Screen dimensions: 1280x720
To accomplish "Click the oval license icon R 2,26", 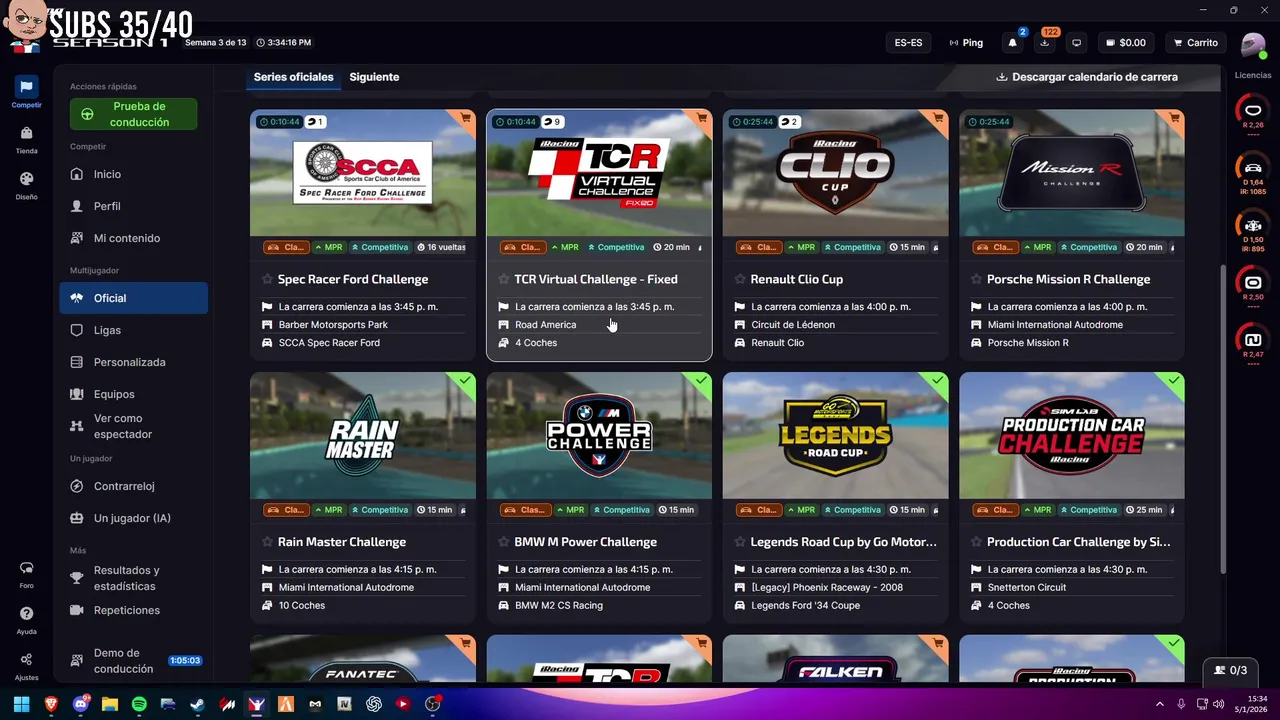I will point(1253,109).
